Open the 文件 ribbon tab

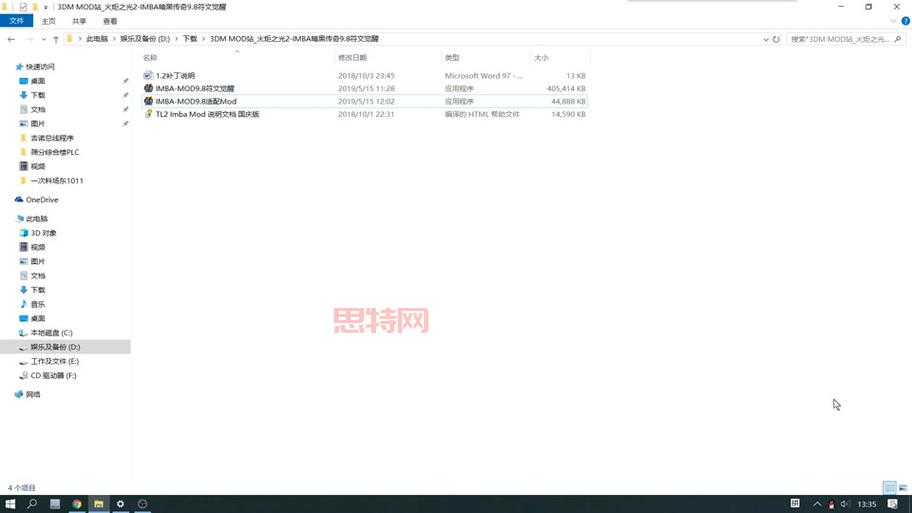16,21
